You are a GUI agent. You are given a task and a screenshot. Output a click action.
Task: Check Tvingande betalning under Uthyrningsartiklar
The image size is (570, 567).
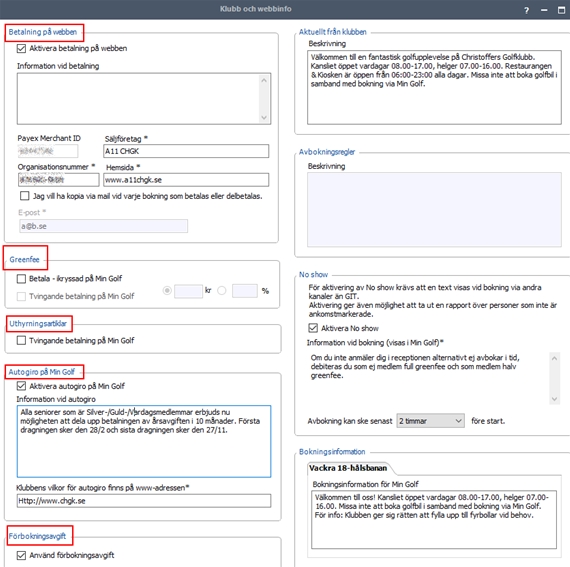21,341
